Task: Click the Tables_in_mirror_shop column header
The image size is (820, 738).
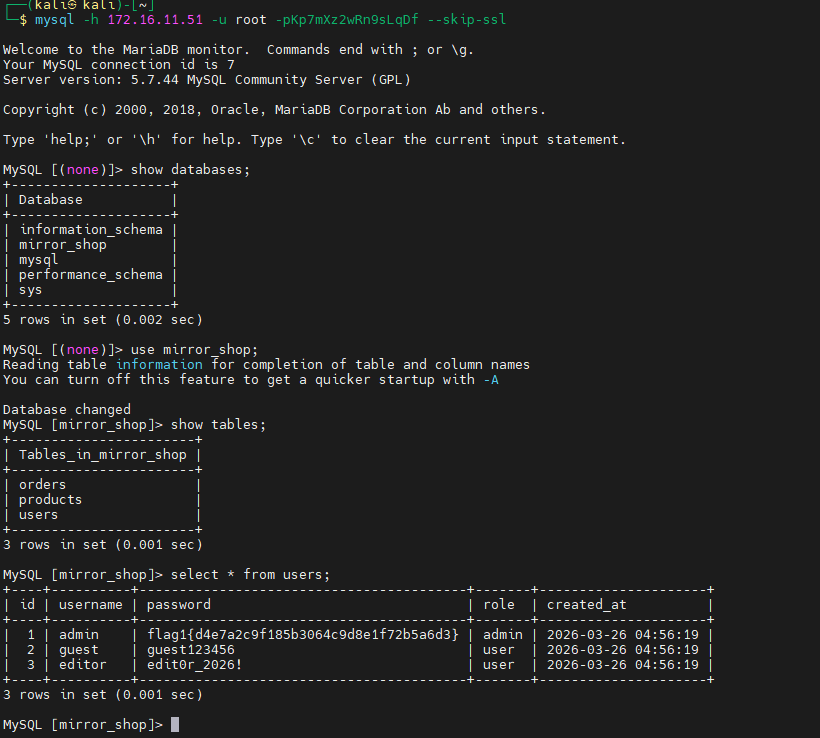Action: click(x=102, y=454)
